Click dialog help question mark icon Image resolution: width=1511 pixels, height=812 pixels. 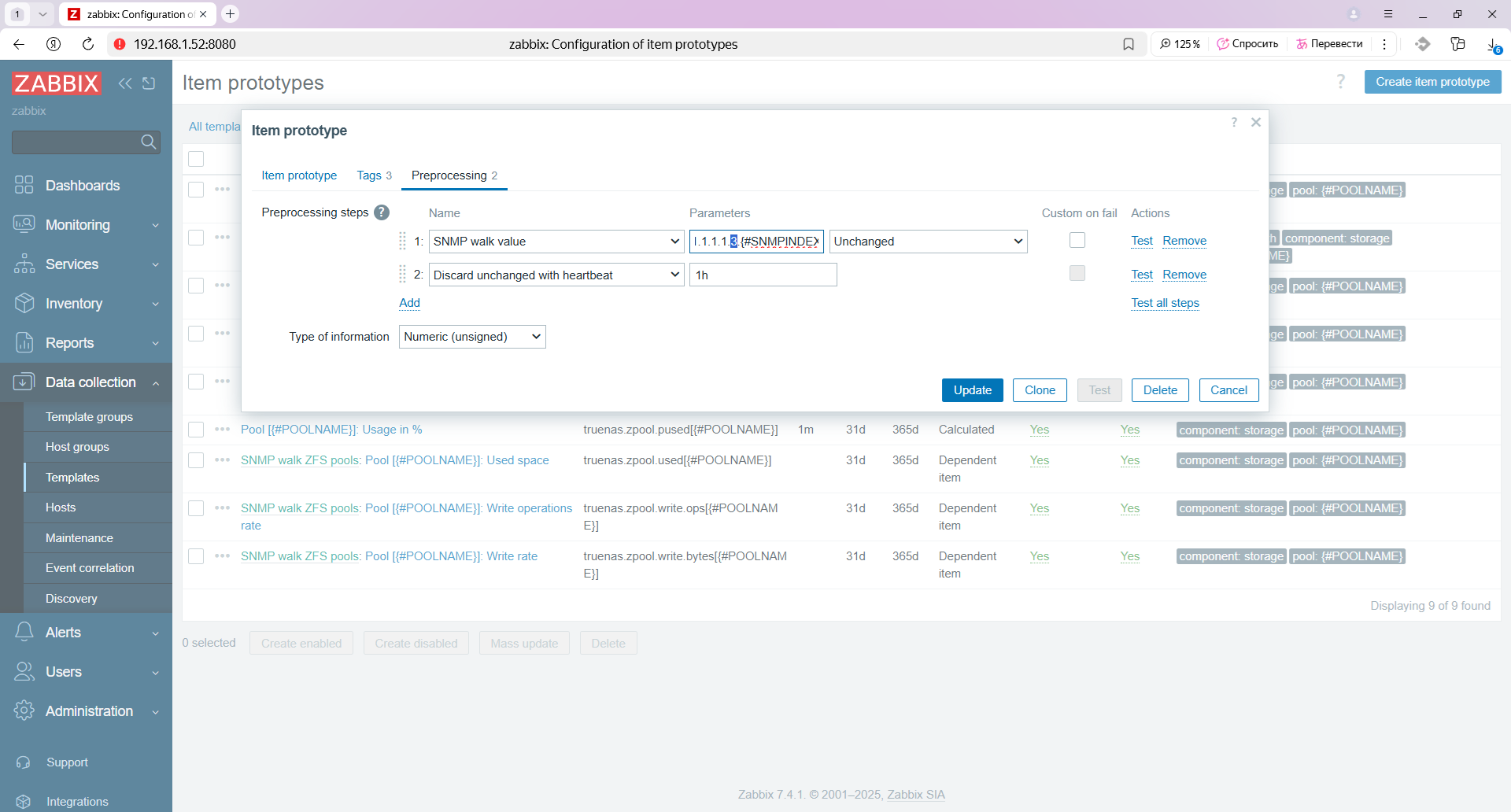(1234, 122)
